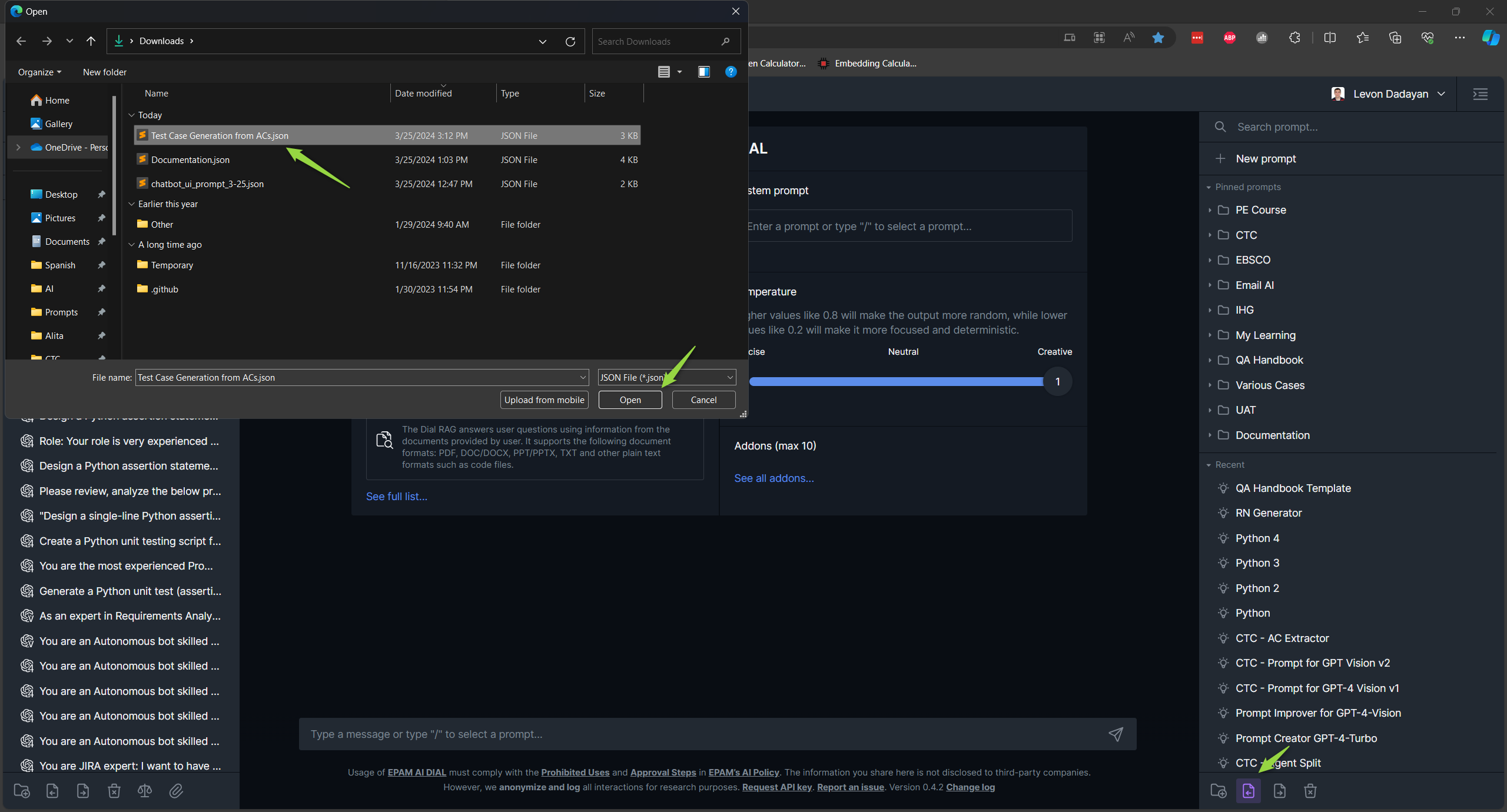Set temperature to Neutral label
The height and width of the screenshot is (812, 1507).
[x=903, y=351]
